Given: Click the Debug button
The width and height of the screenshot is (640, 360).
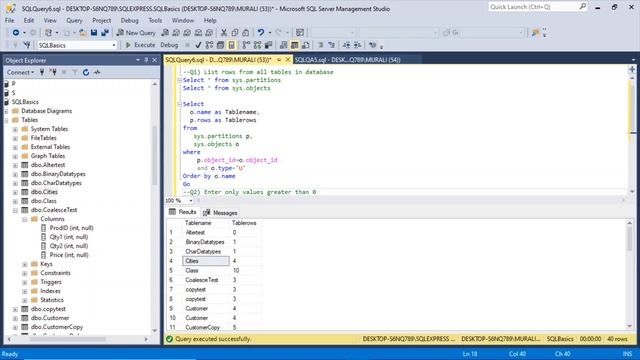Looking at the screenshot, I should click(169, 45).
